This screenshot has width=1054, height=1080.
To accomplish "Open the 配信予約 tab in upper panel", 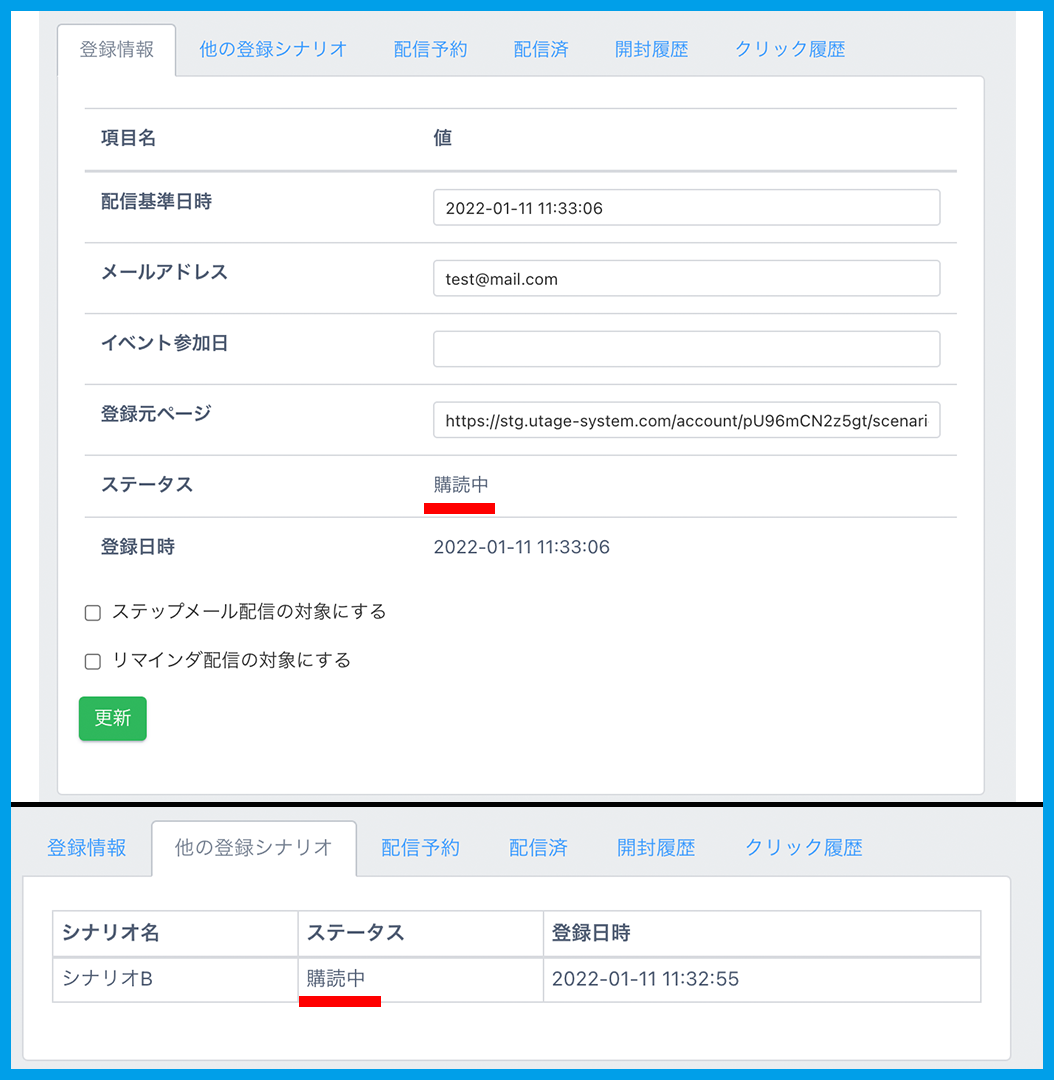I will click(x=430, y=49).
